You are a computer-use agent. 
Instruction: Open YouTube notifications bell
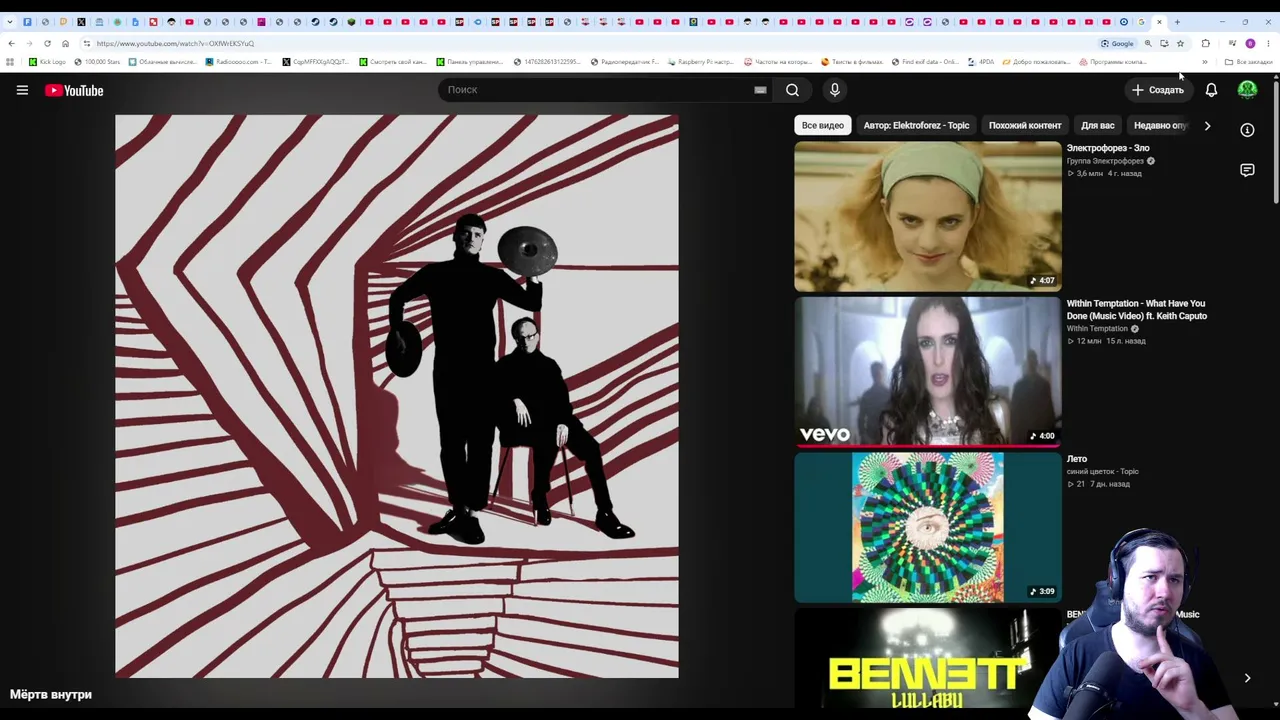1211,90
